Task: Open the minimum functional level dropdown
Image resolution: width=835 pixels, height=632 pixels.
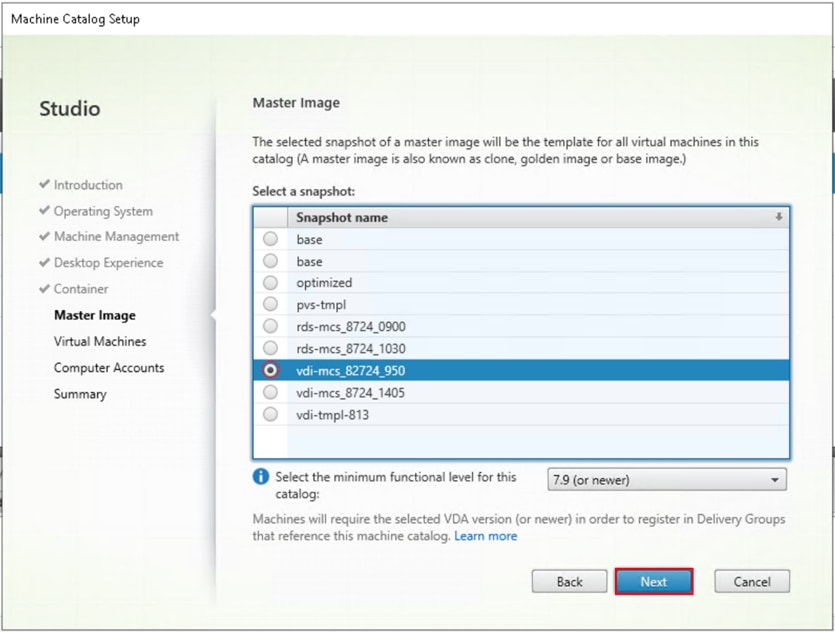Action: click(667, 480)
